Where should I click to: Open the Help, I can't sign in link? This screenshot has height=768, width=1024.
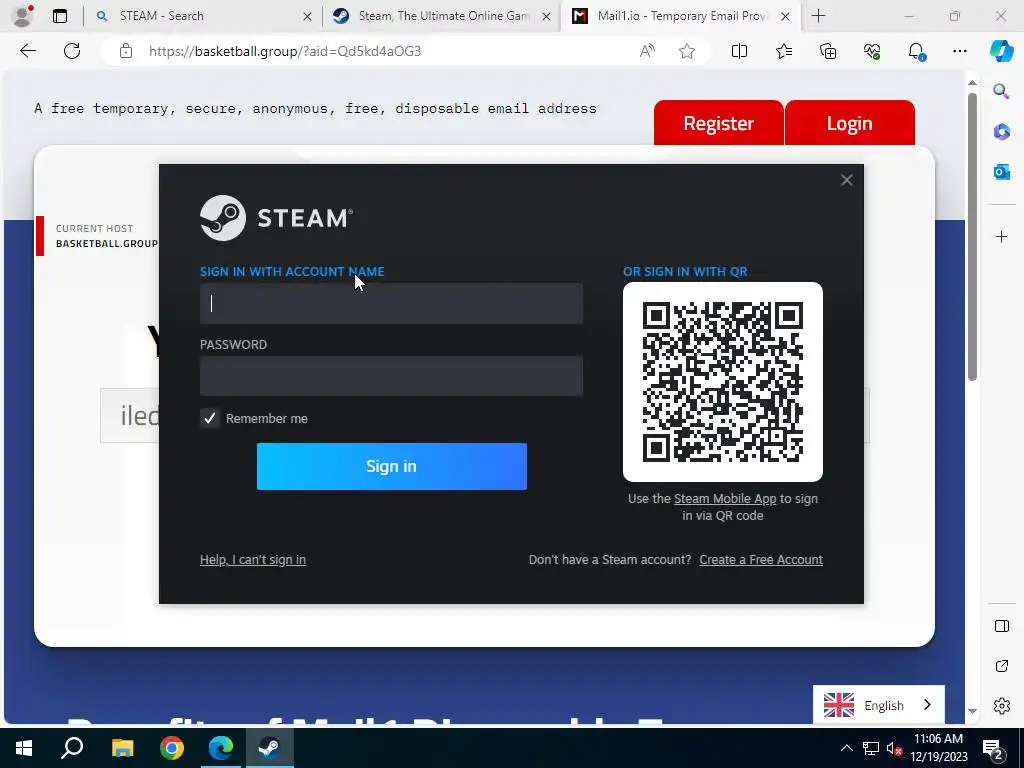[253, 560]
